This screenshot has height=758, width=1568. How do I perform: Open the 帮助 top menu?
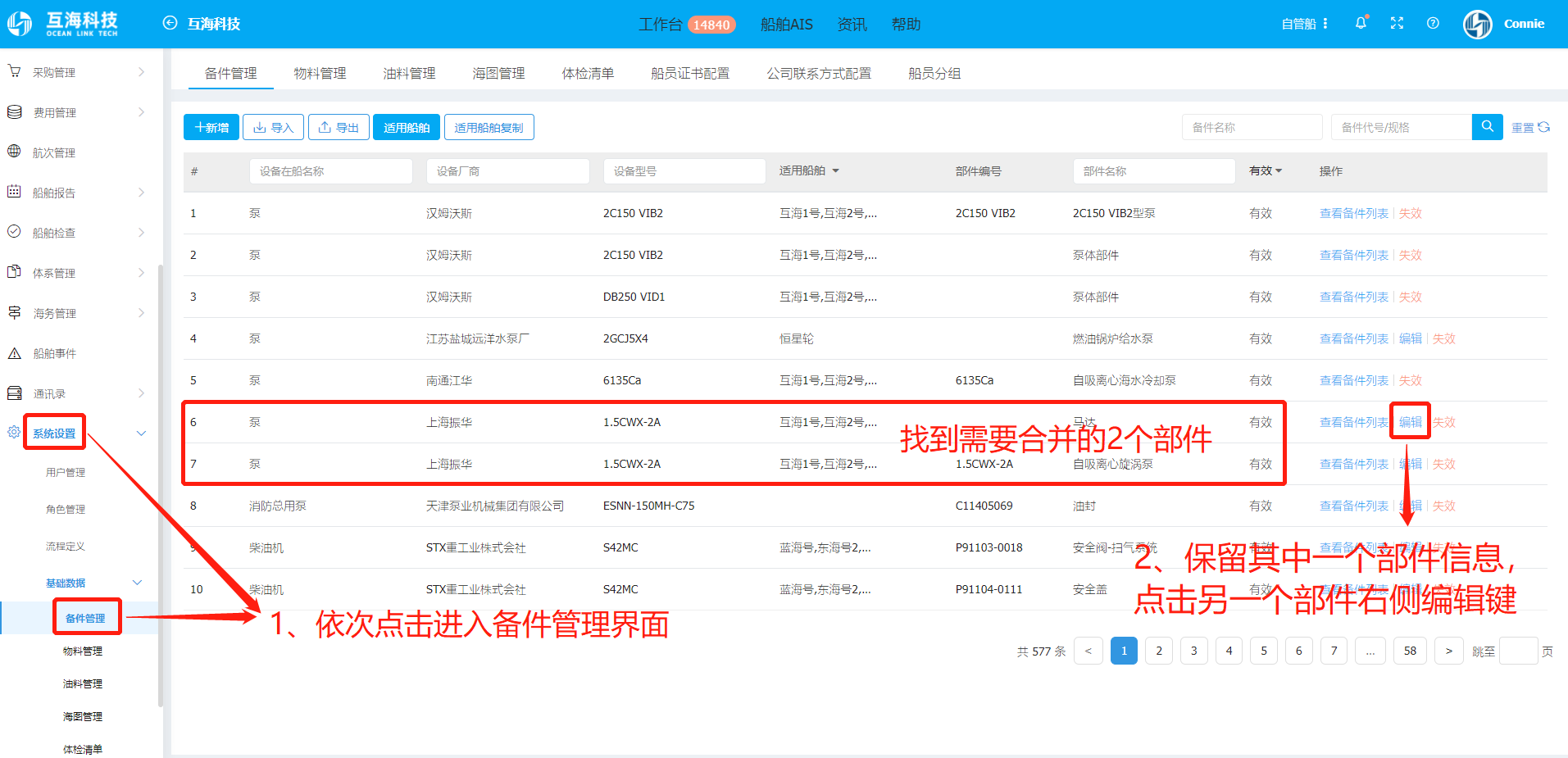906,25
